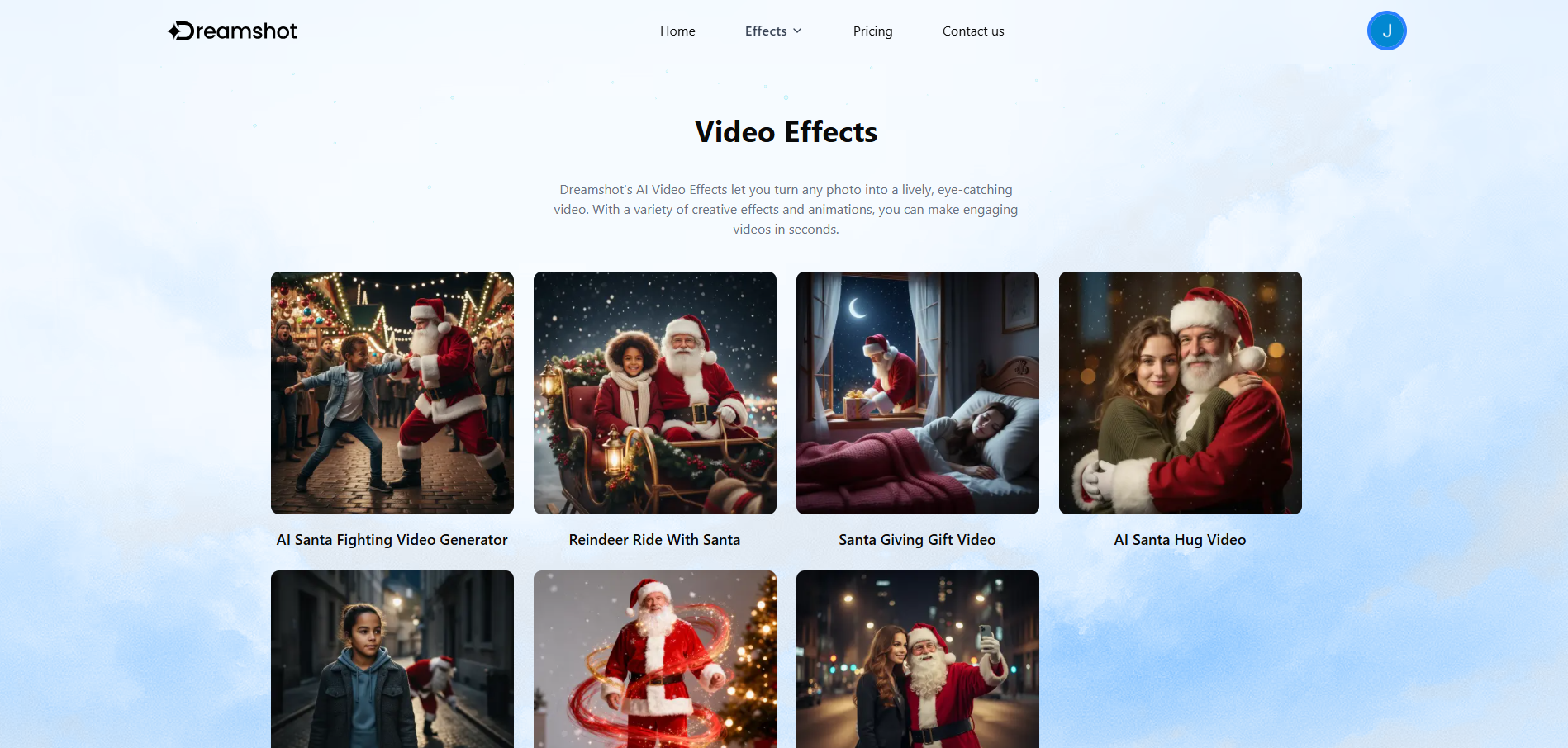Open the Pricing page
Screen dimensions: 1568x748
click(872, 31)
